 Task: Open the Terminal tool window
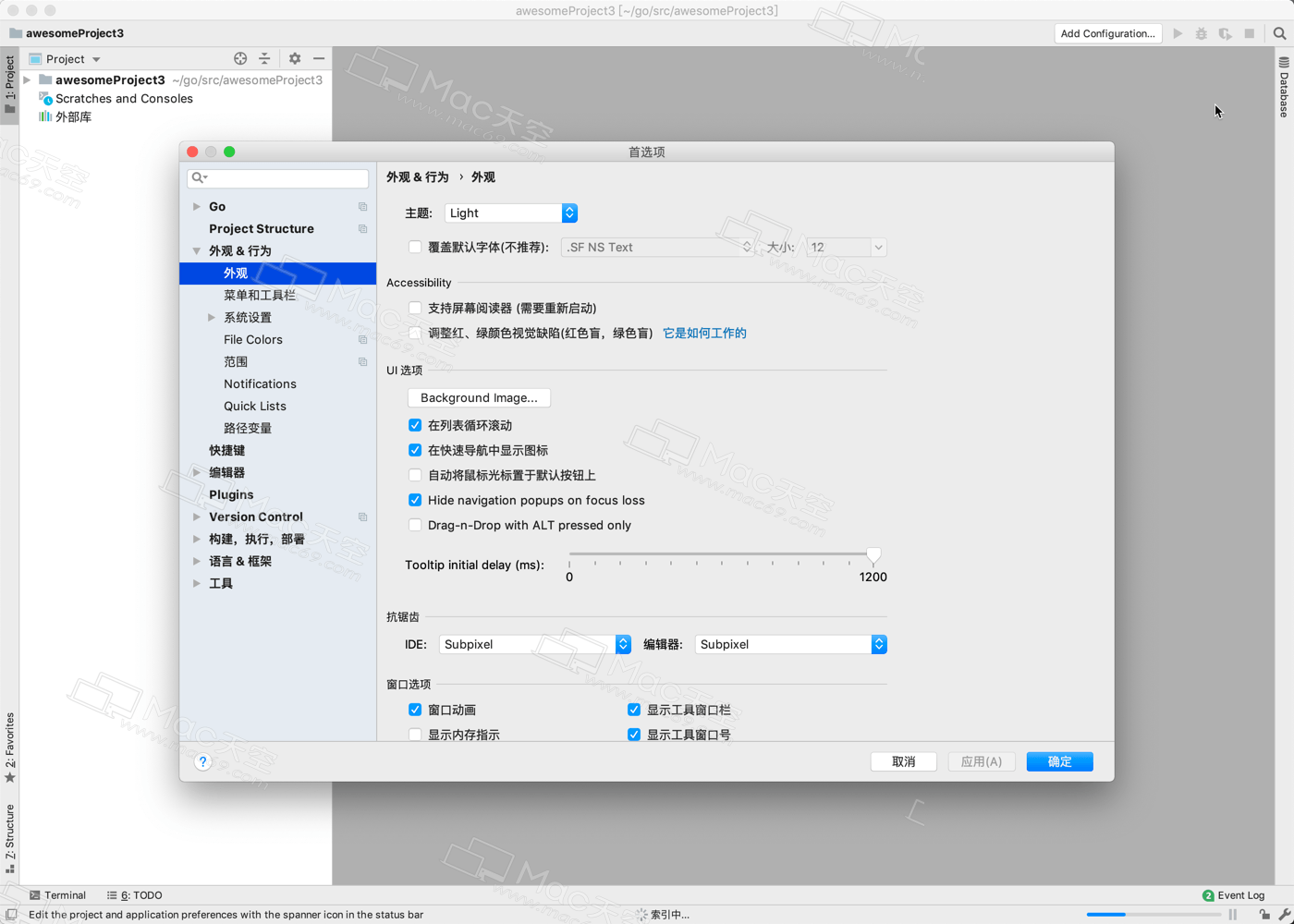point(57,895)
